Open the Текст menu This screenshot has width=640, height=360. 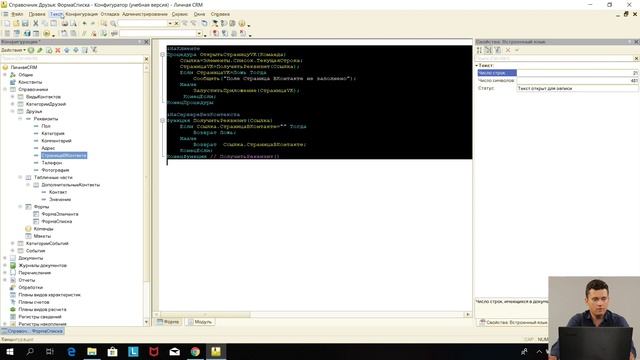[x=56, y=14]
